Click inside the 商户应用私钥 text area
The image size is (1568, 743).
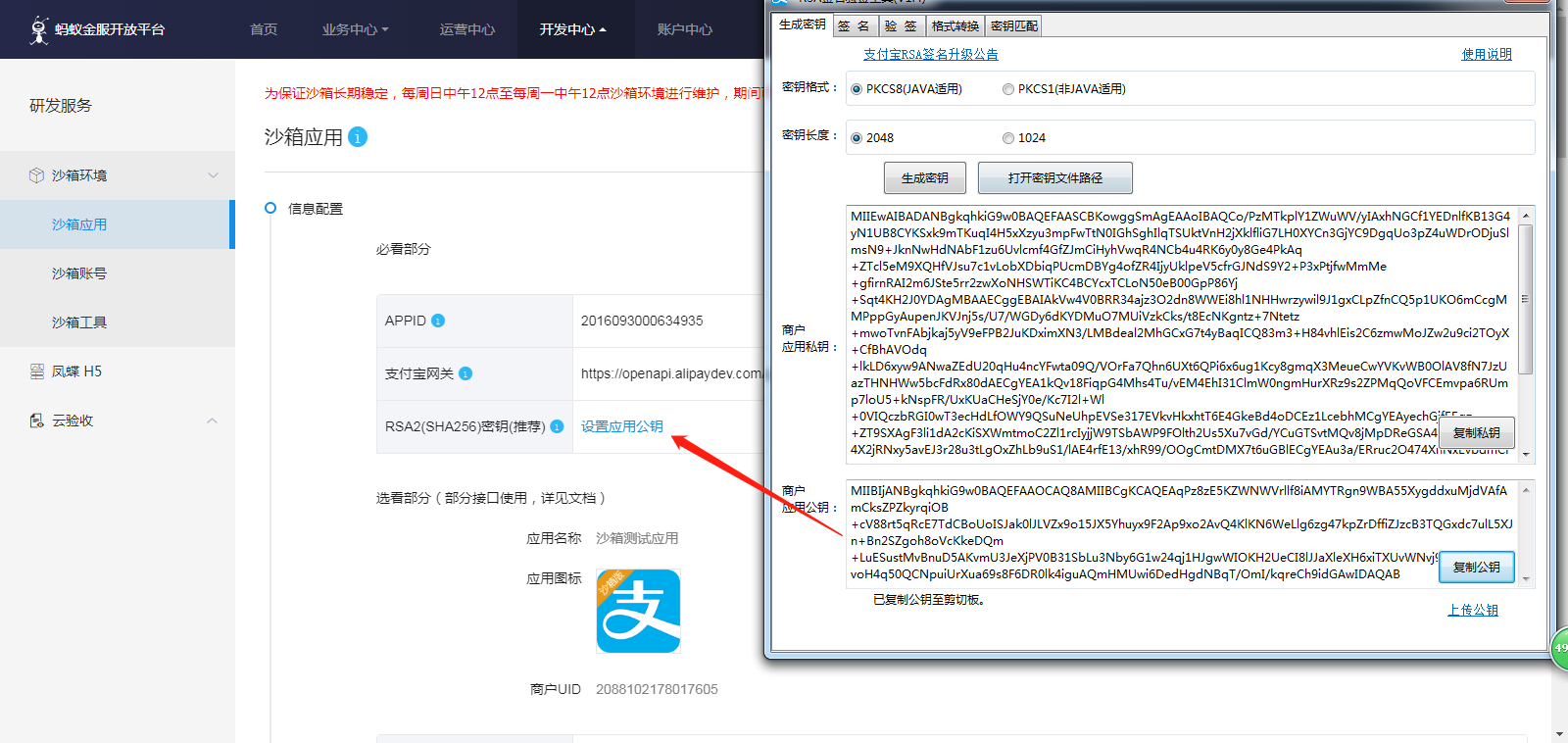tap(1182, 334)
